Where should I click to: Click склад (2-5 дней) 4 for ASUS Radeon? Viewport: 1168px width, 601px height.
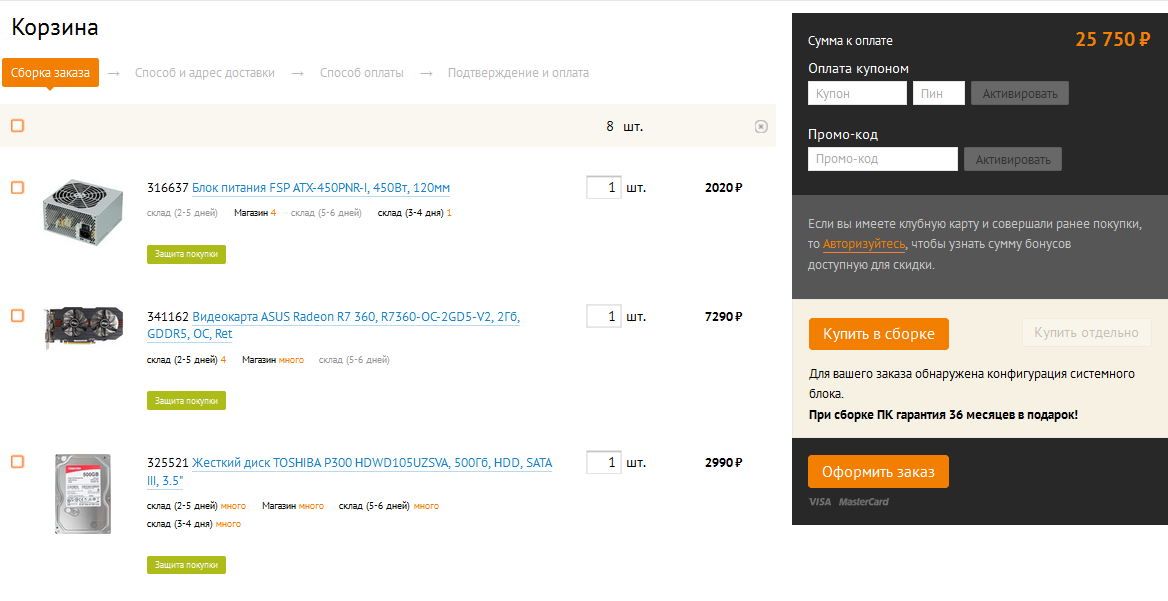[187, 360]
